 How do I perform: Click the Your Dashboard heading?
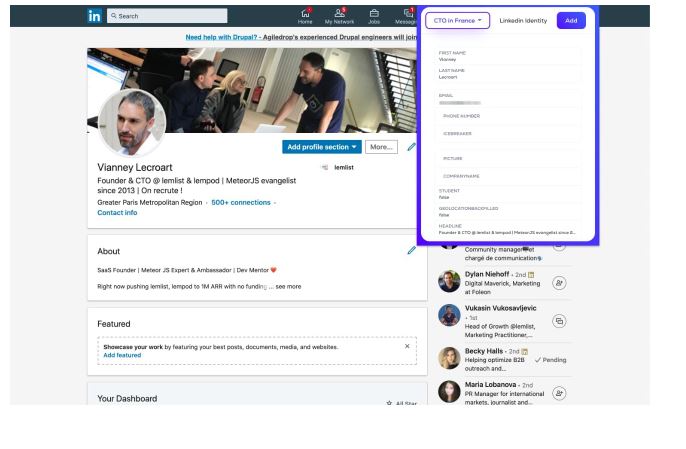click(127, 399)
